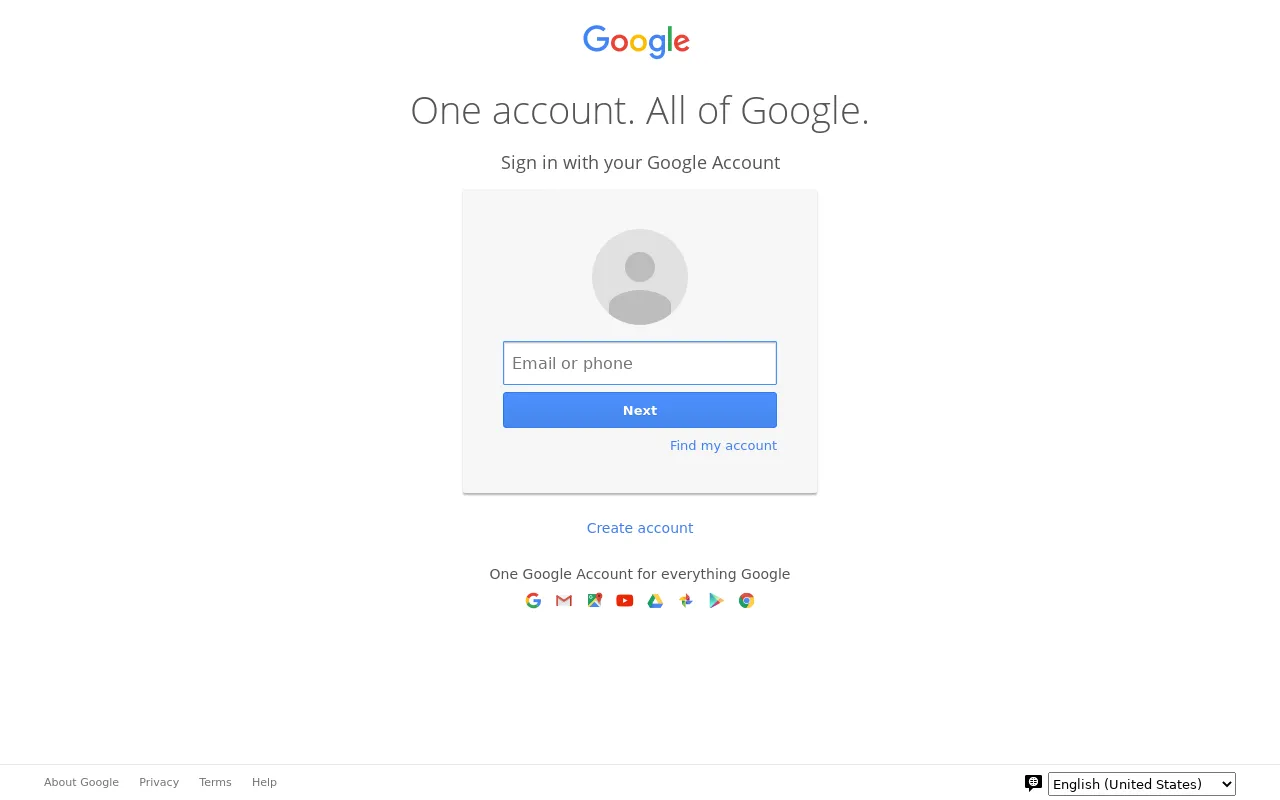The height and width of the screenshot is (800, 1280).
Task: Open the Terms footer link
Action: 215,782
